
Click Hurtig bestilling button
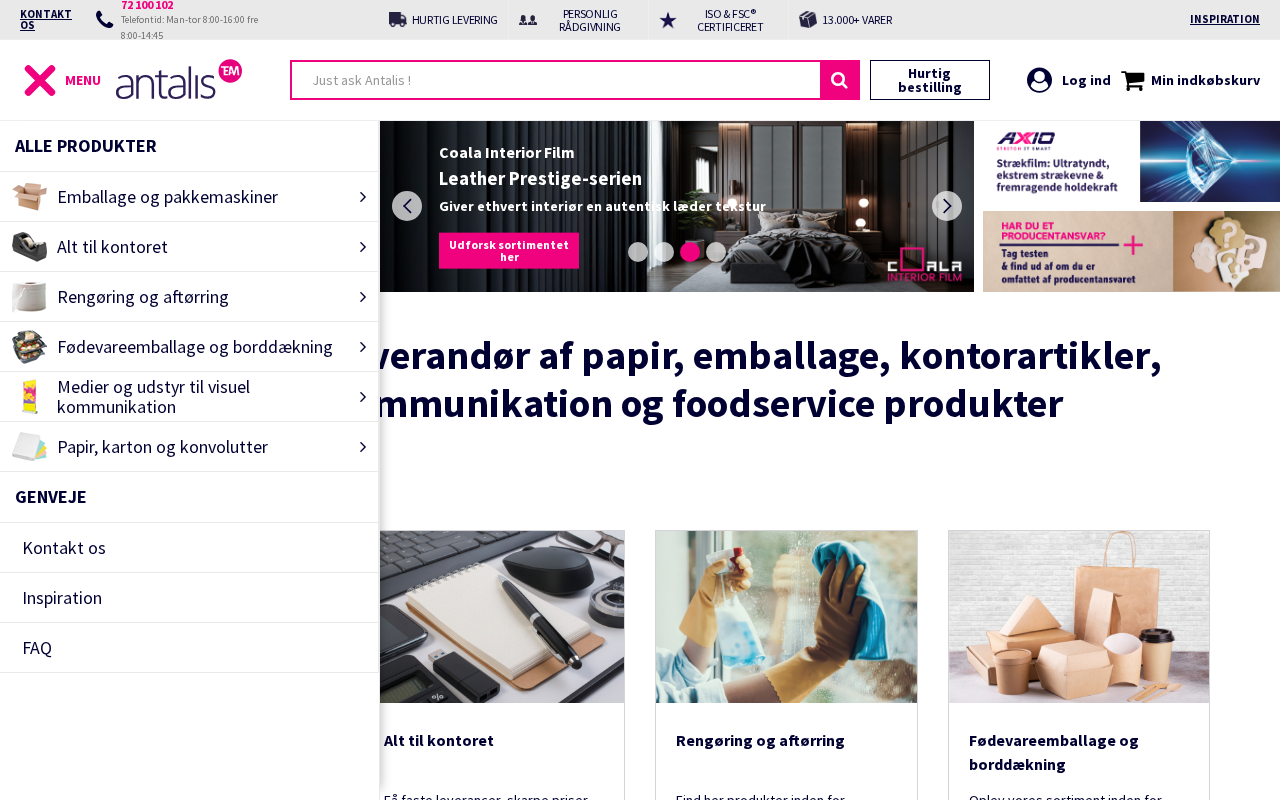pos(930,80)
